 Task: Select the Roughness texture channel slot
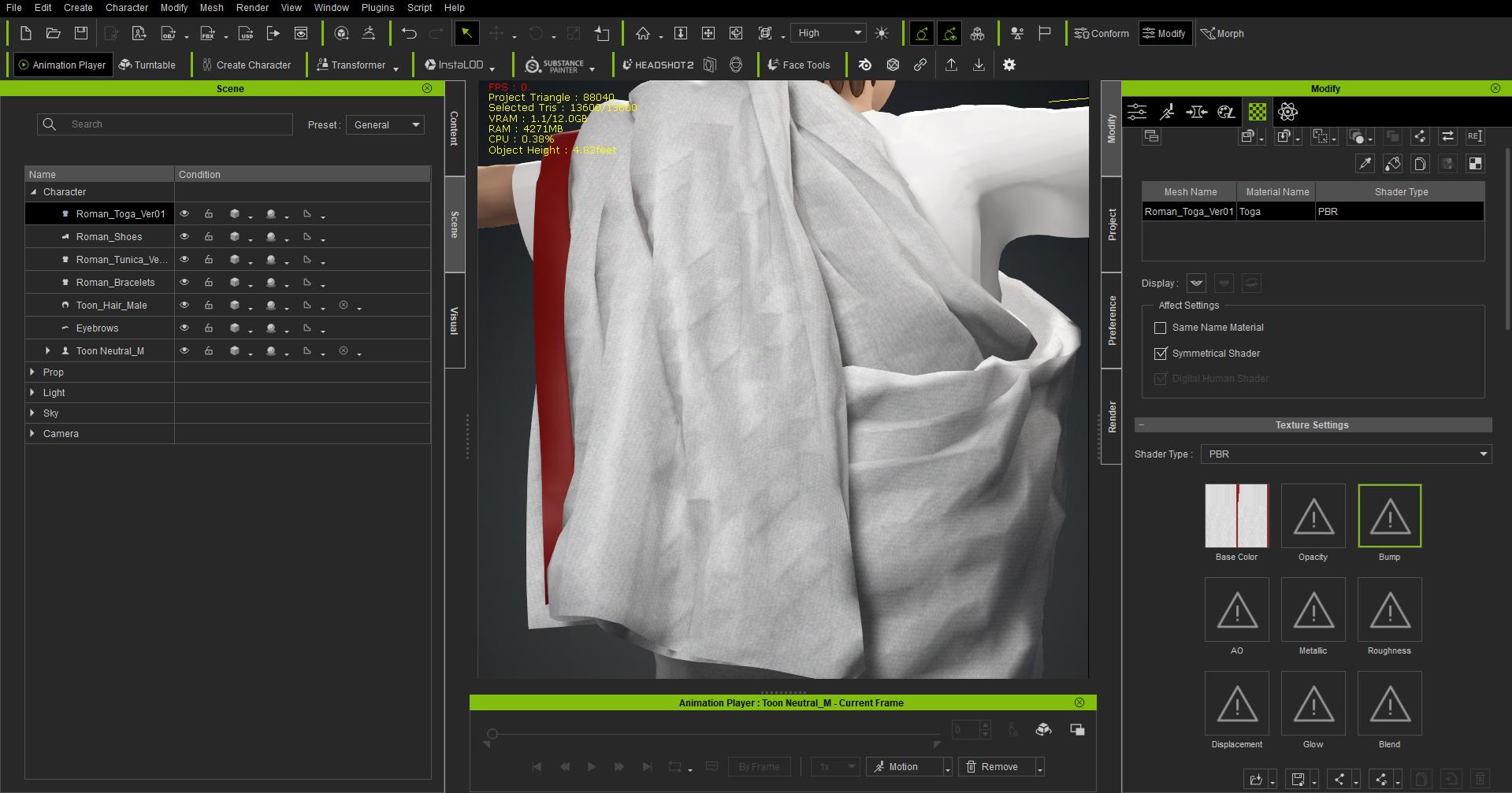tap(1389, 610)
